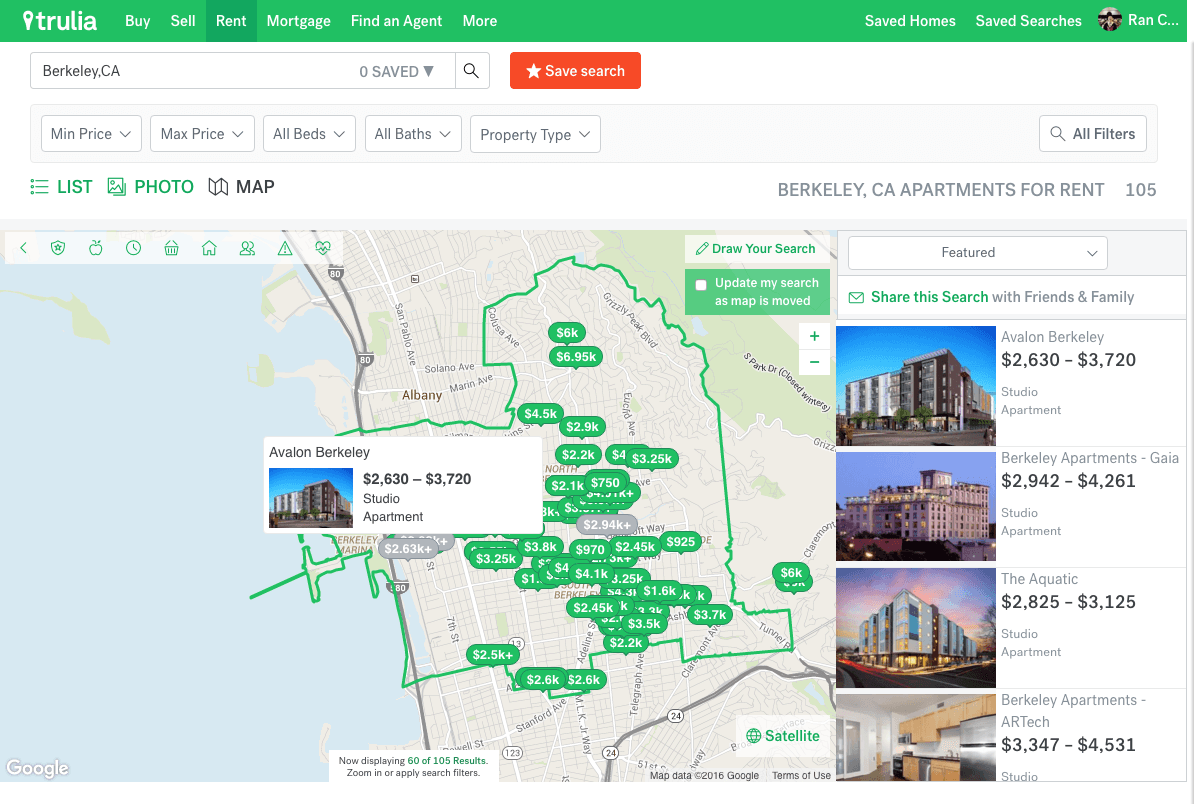Open The Aquatic listing photo

[x=916, y=627]
